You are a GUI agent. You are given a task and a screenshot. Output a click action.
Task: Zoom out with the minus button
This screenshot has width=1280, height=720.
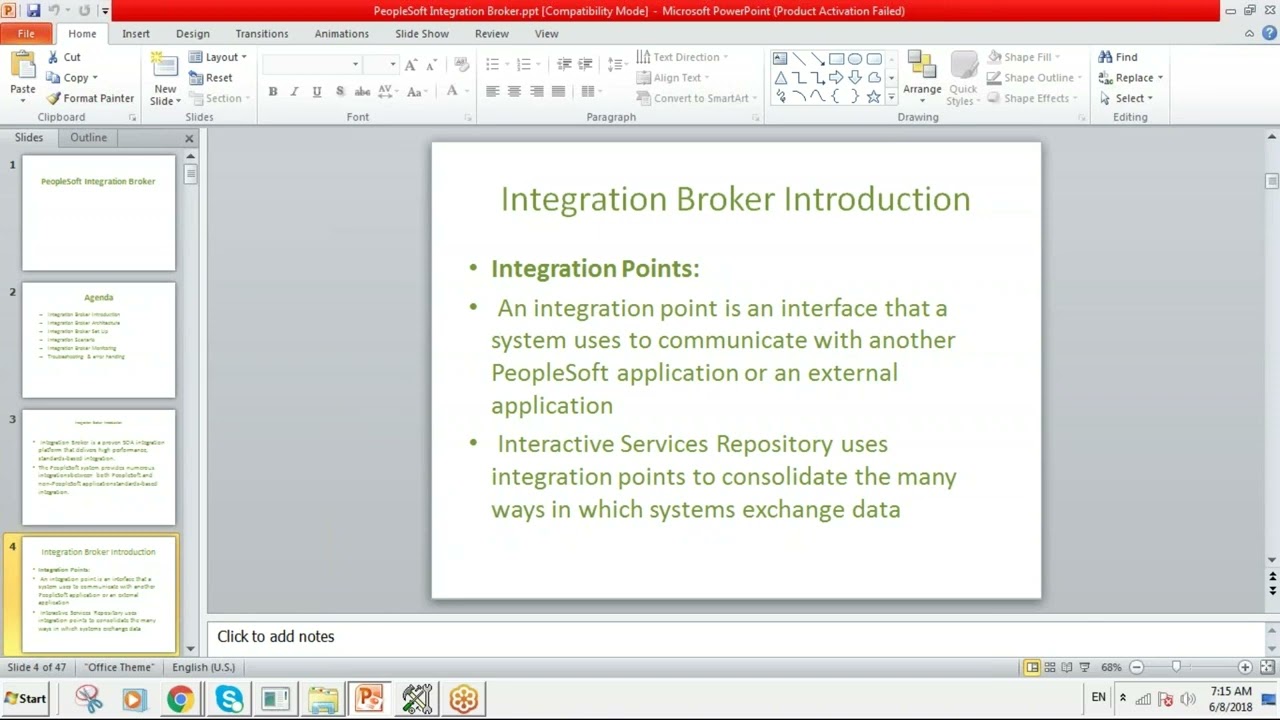point(1136,667)
